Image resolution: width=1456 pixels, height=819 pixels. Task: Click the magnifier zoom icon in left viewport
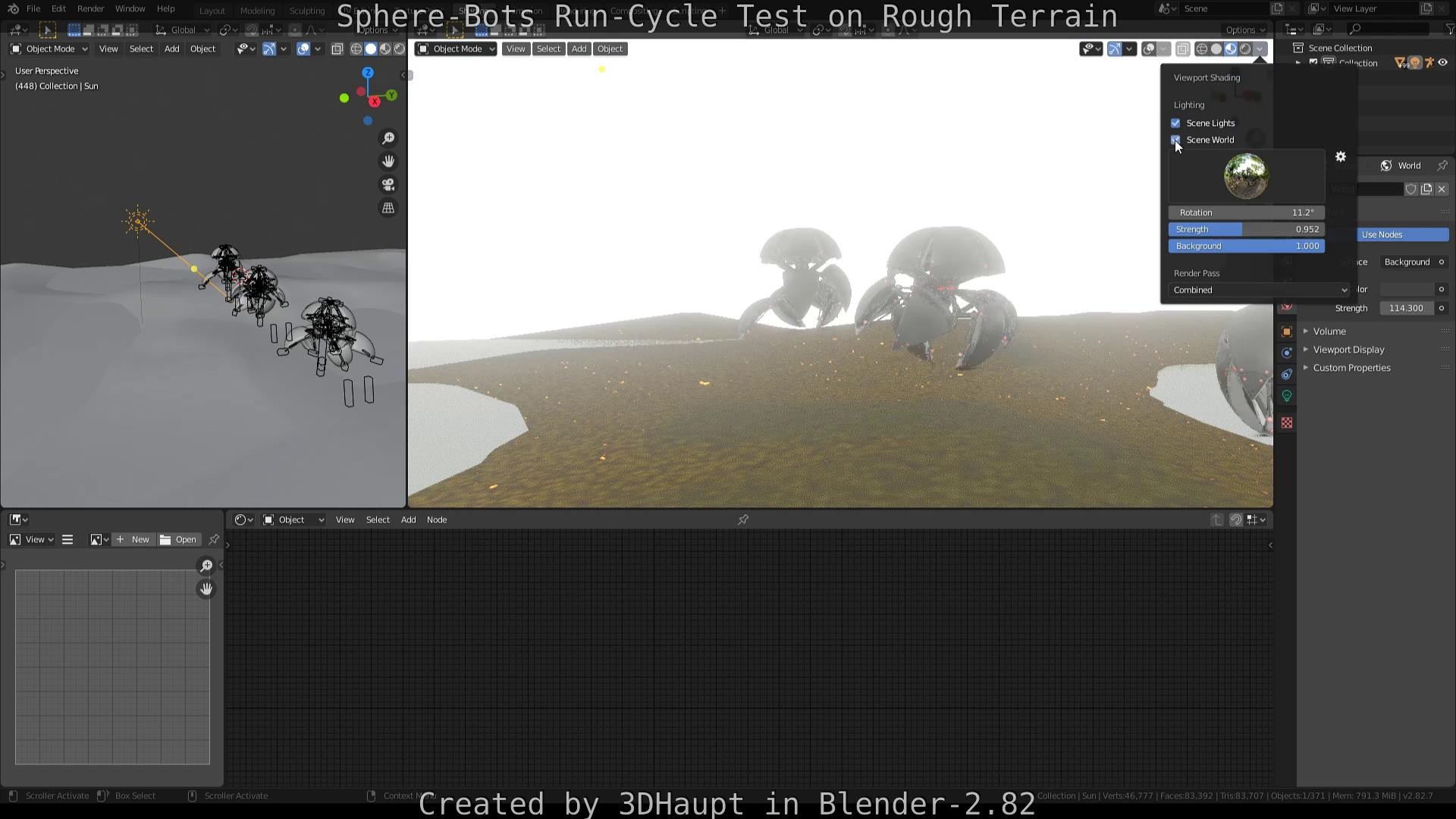[x=388, y=138]
